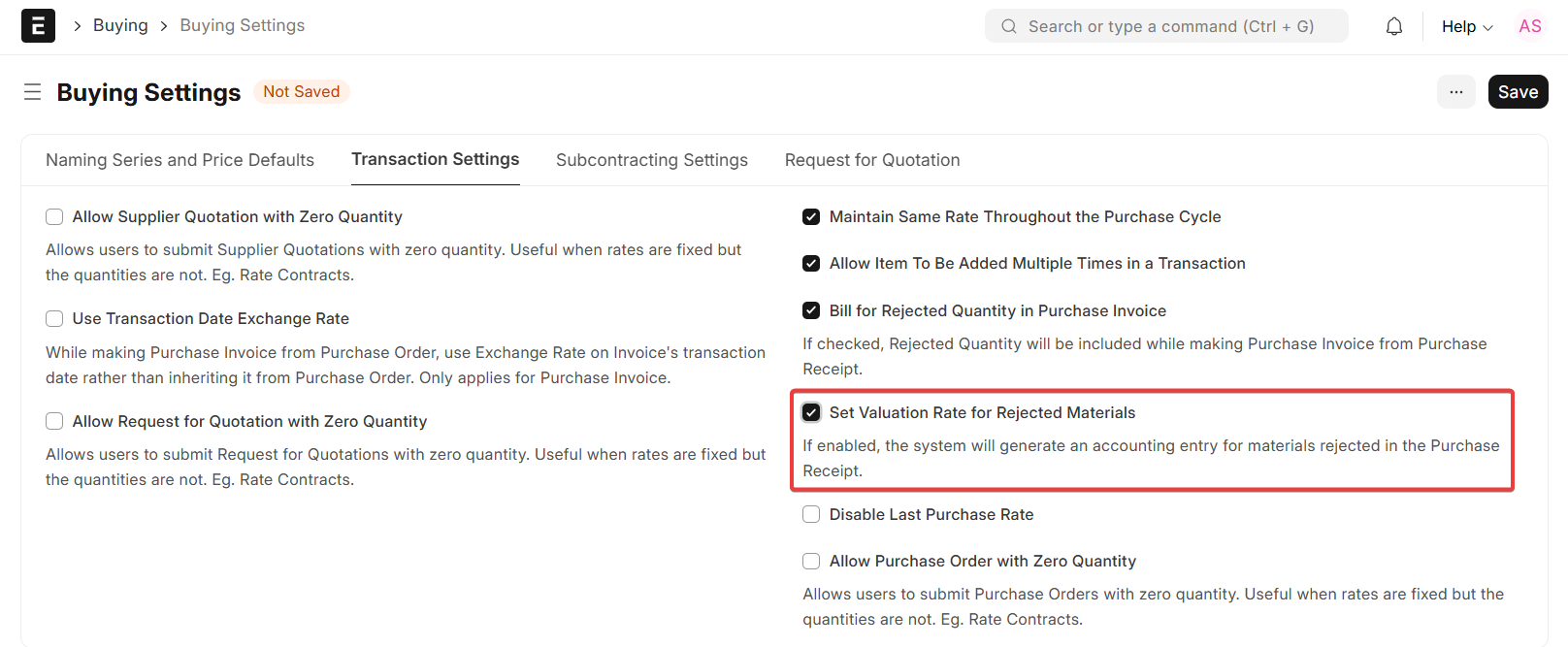Click the search command input field
This screenshot has height=647, width=1568.
click(1170, 26)
